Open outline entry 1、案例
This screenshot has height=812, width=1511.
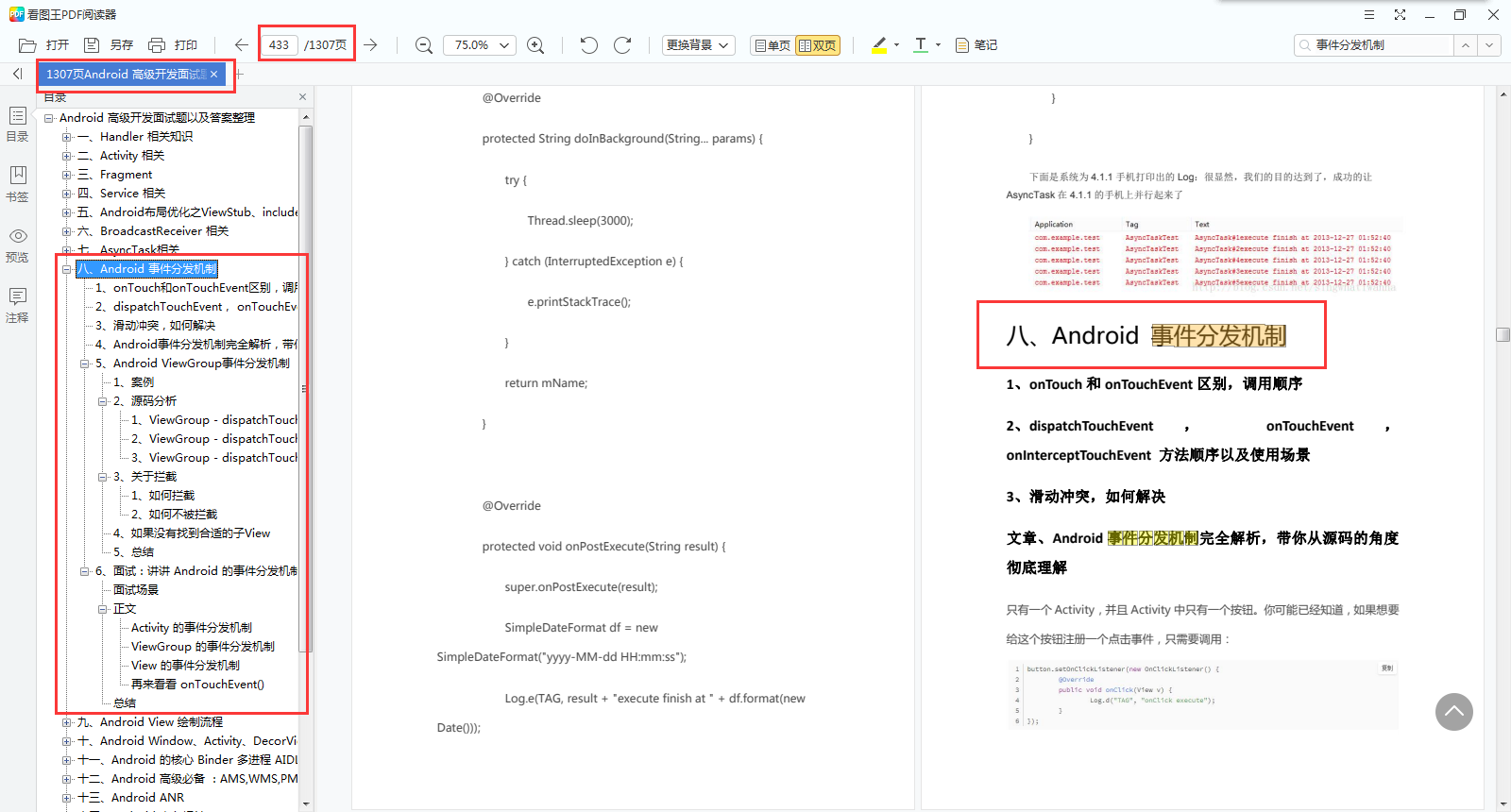tap(133, 382)
